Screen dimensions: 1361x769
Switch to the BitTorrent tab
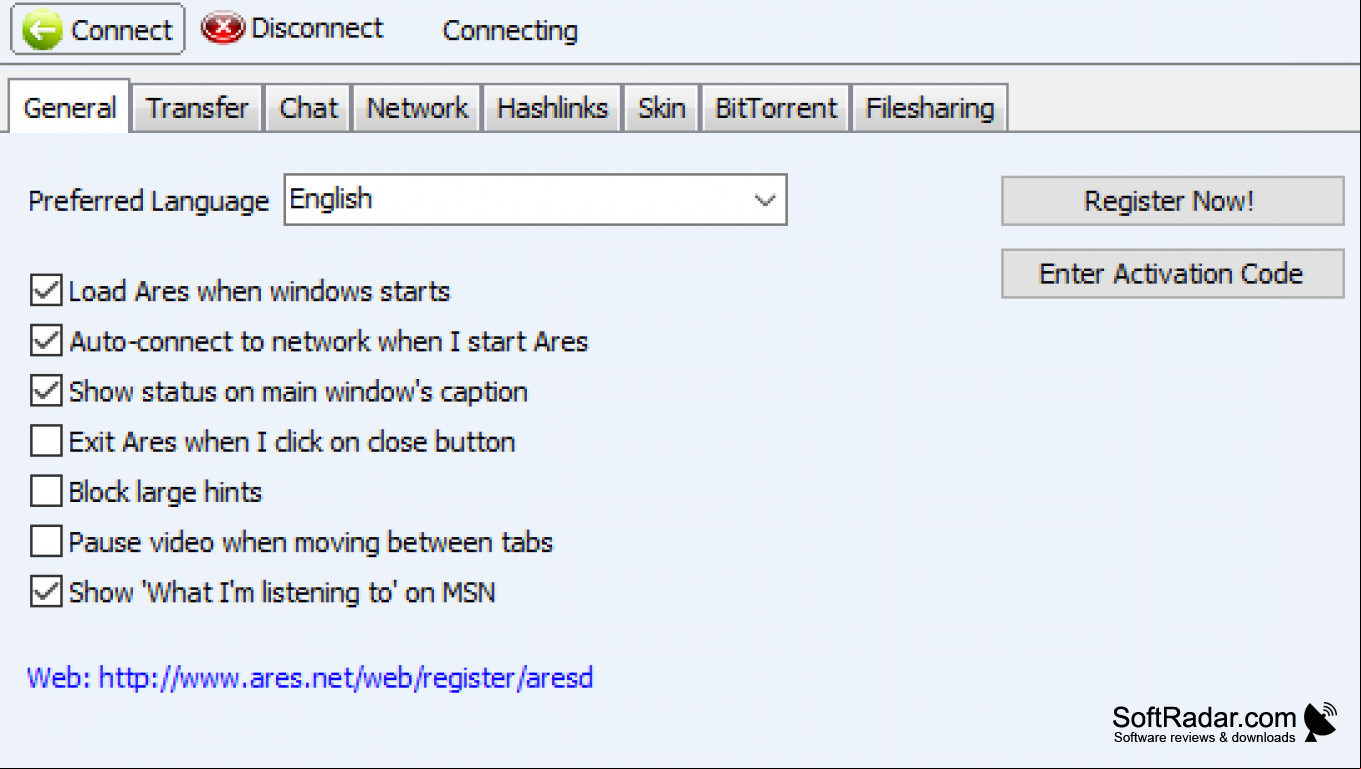[x=776, y=108]
